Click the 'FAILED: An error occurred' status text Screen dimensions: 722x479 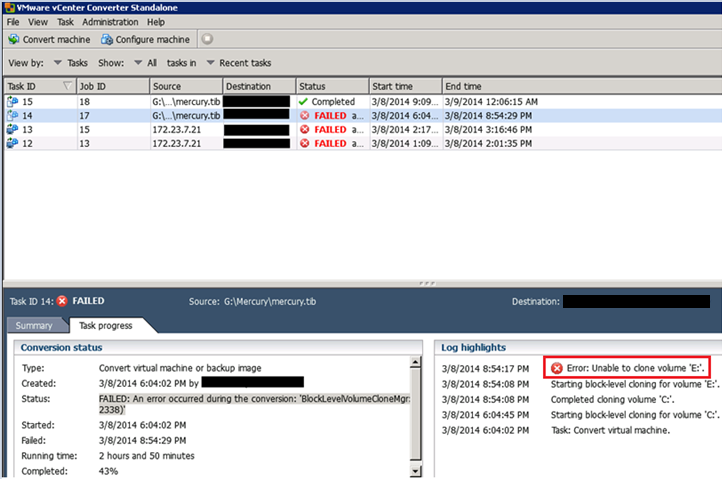click(x=254, y=404)
